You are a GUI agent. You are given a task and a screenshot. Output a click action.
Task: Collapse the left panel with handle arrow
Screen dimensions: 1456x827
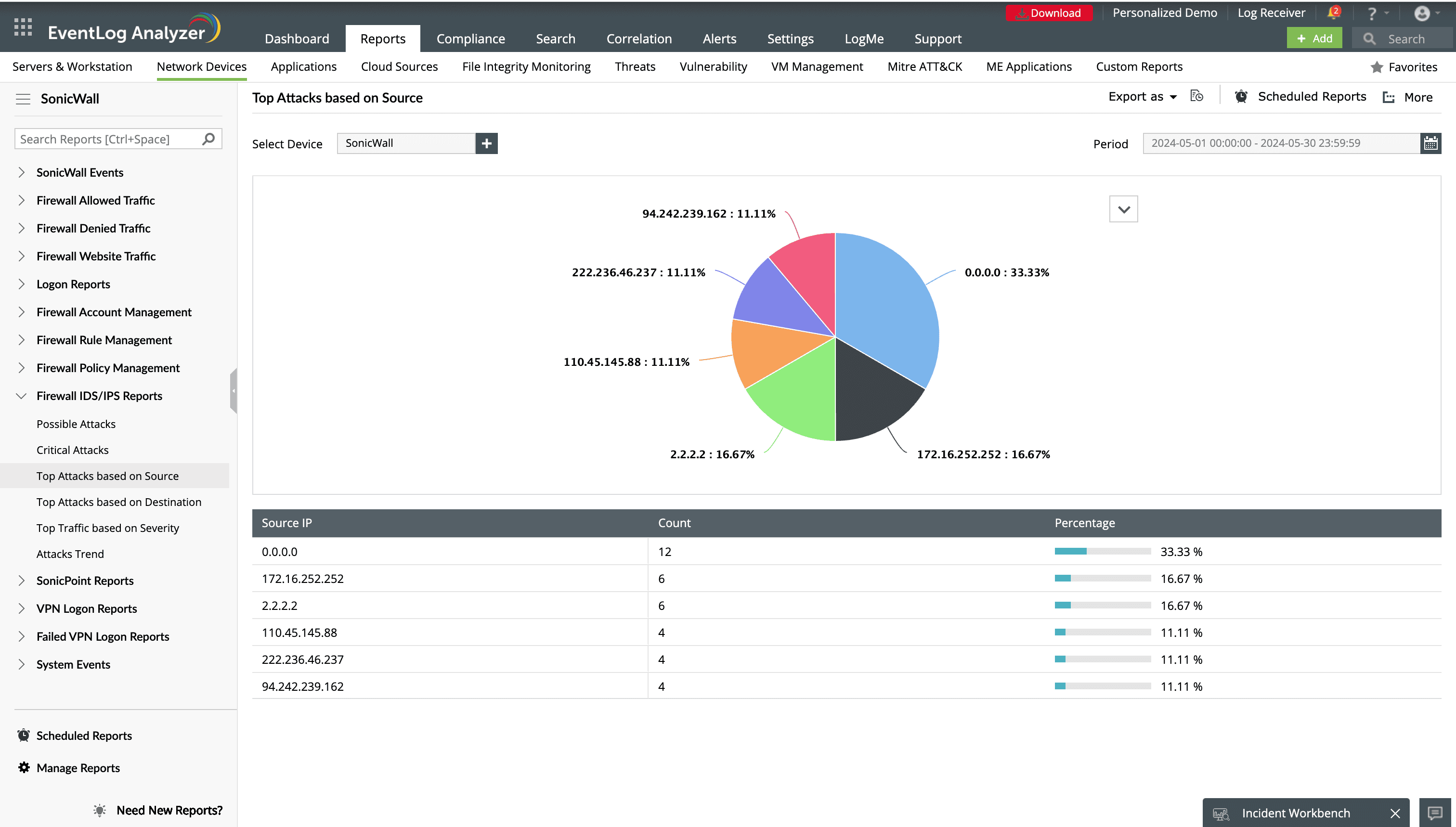click(234, 391)
